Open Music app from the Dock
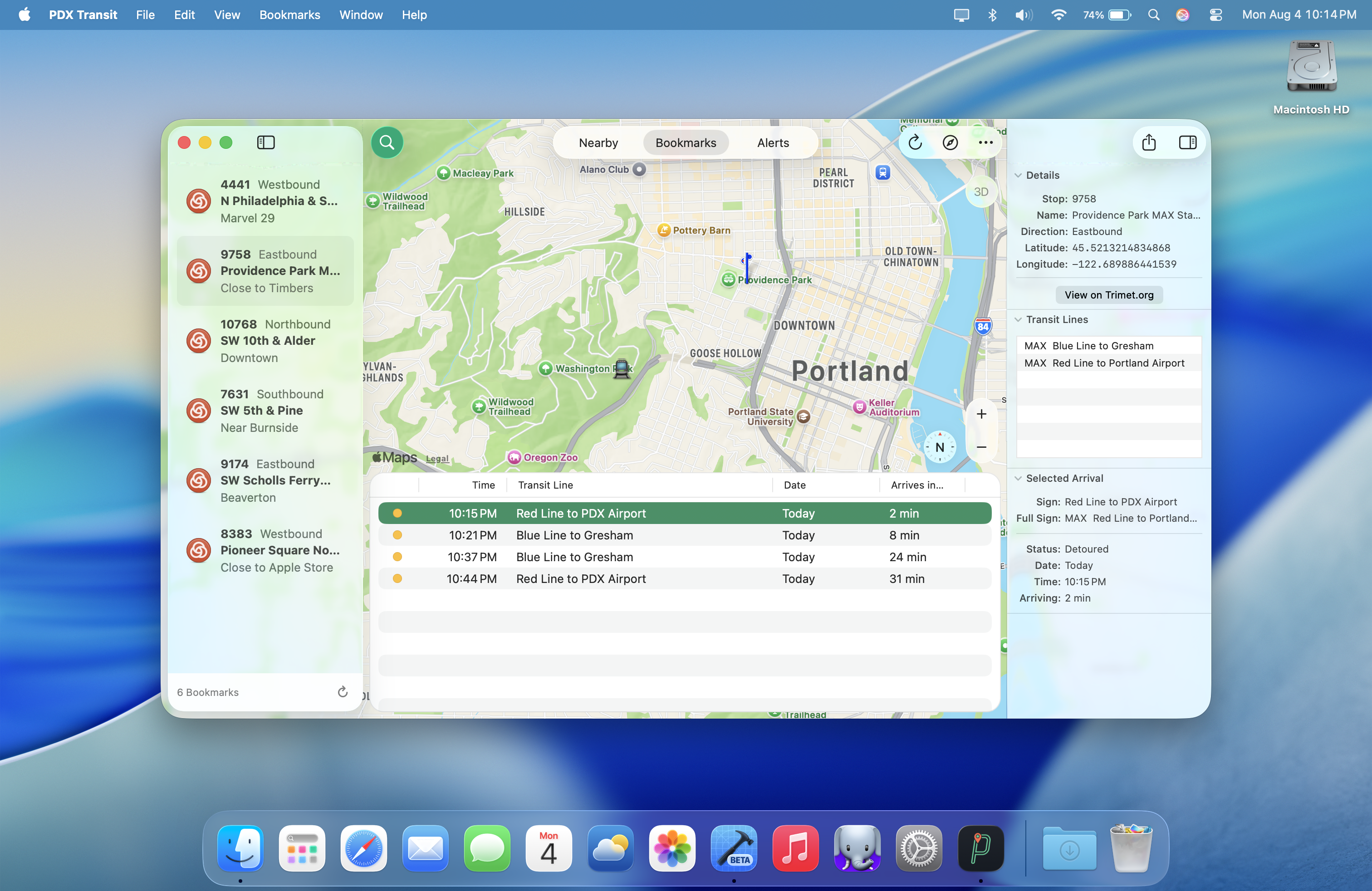1372x891 pixels. coord(795,848)
